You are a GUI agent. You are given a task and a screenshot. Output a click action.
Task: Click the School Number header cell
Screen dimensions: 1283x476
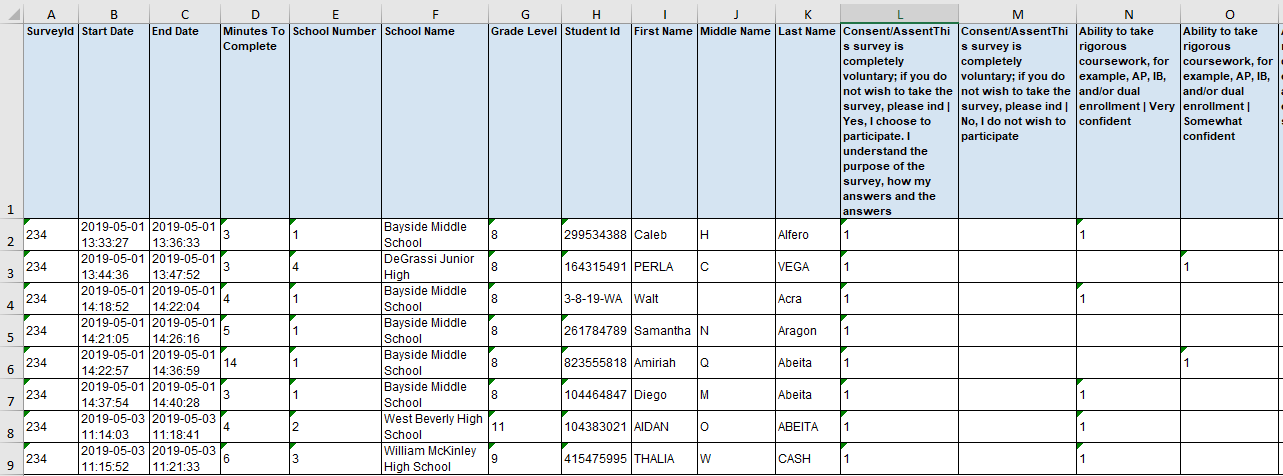(x=335, y=120)
